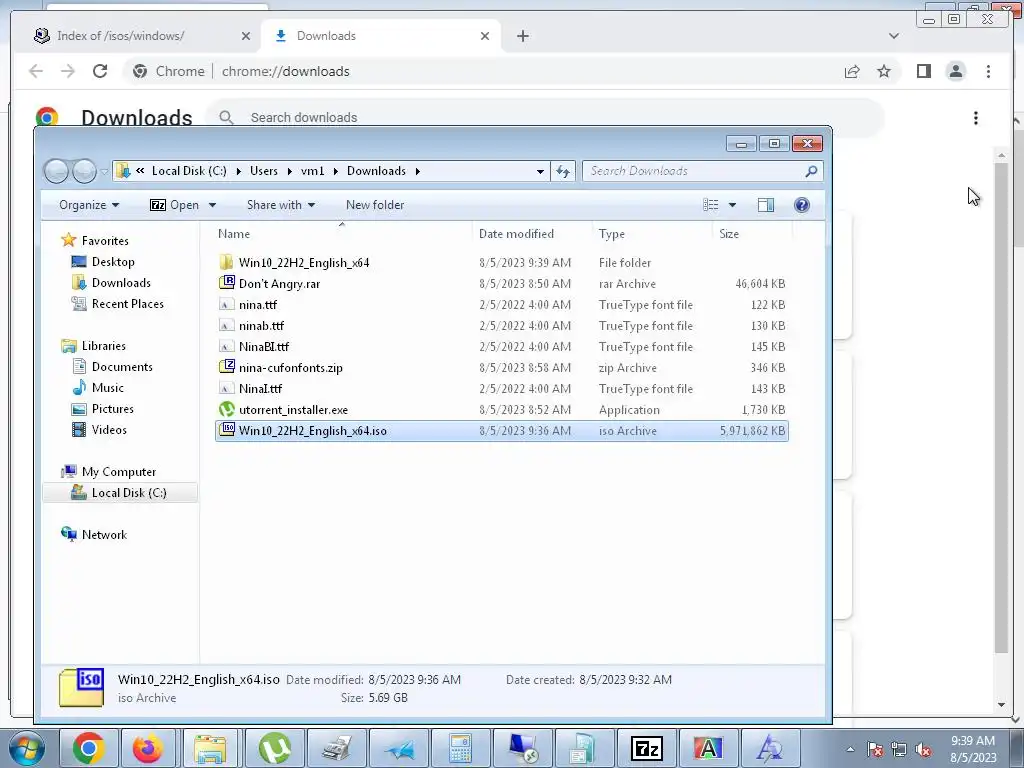Image resolution: width=1024 pixels, height=768 pixels.
Task: Open uTorrent from the taskbar
Action: point(274,748)
